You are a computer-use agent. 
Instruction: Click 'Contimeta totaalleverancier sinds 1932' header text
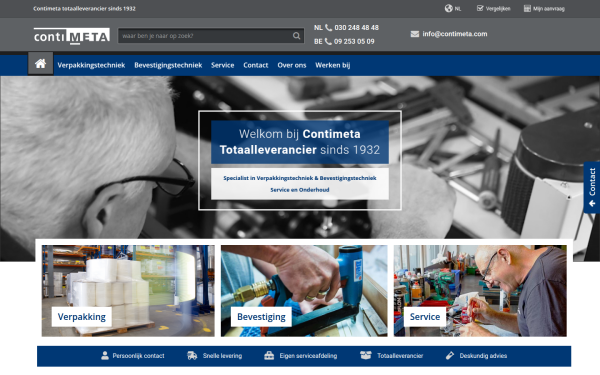[84, 8]
